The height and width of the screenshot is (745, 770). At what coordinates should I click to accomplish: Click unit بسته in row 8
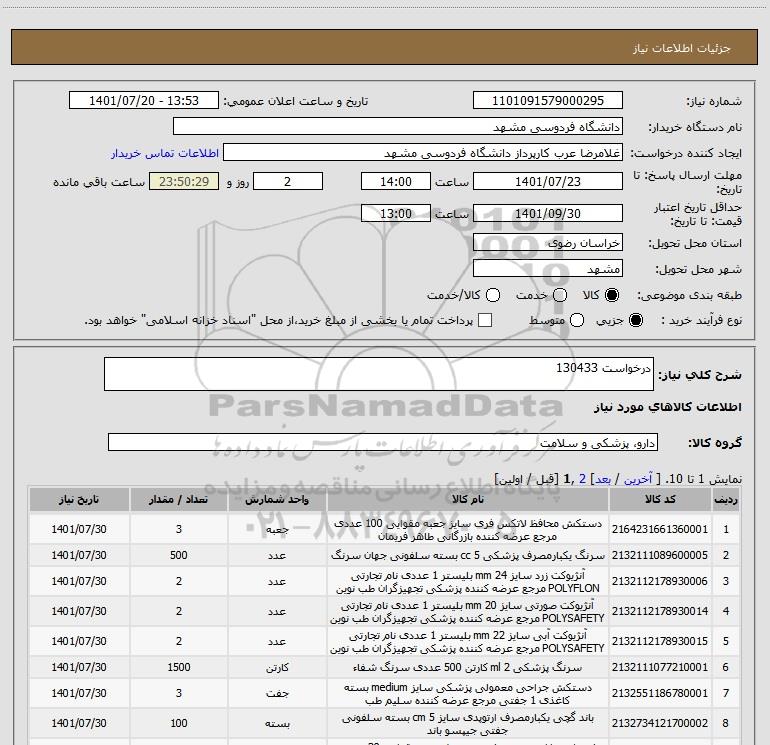coord(277,723)
